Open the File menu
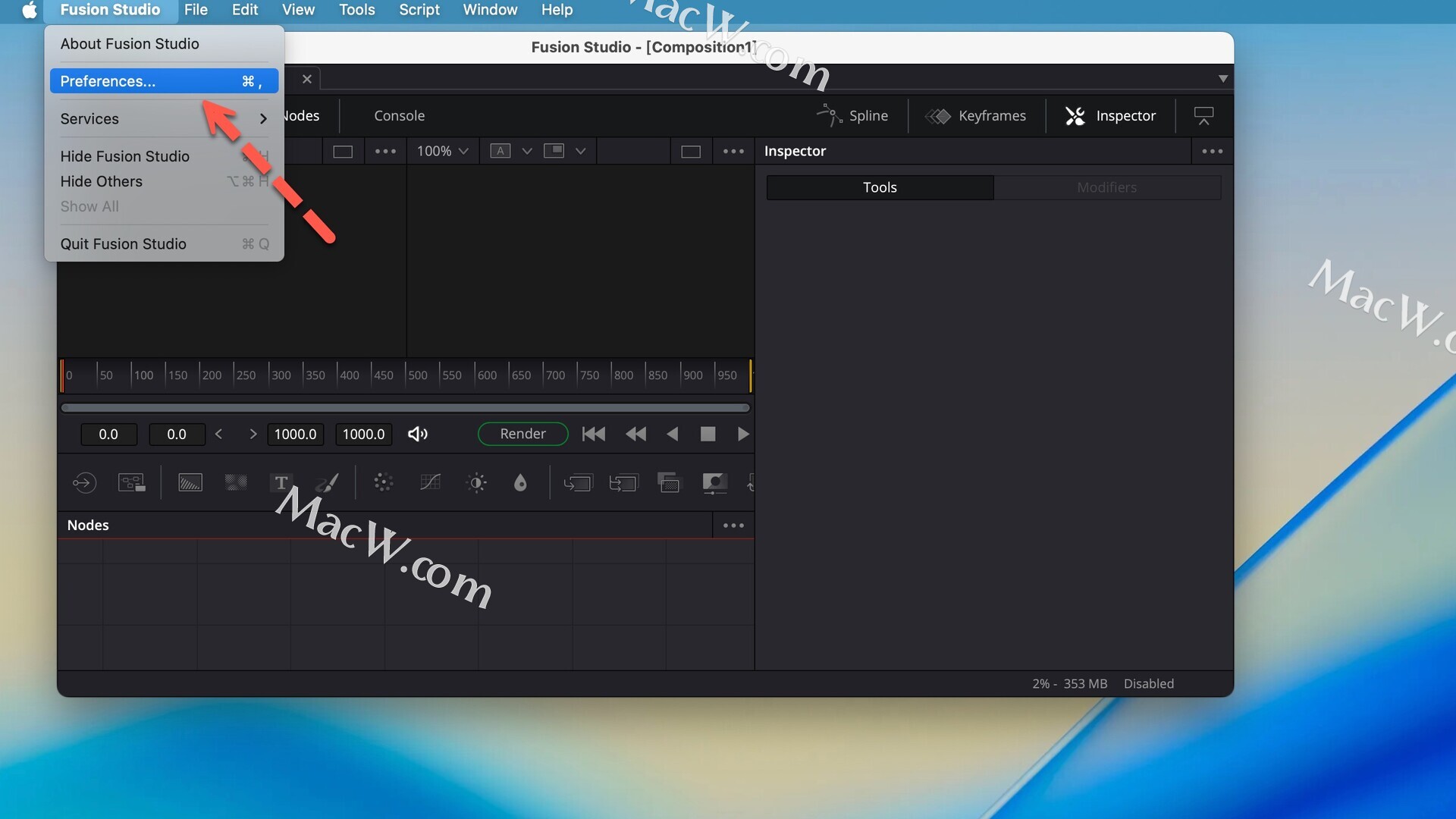Viewport: 1456px width, 819px height. pyautogui.click(x=196, y=10)
